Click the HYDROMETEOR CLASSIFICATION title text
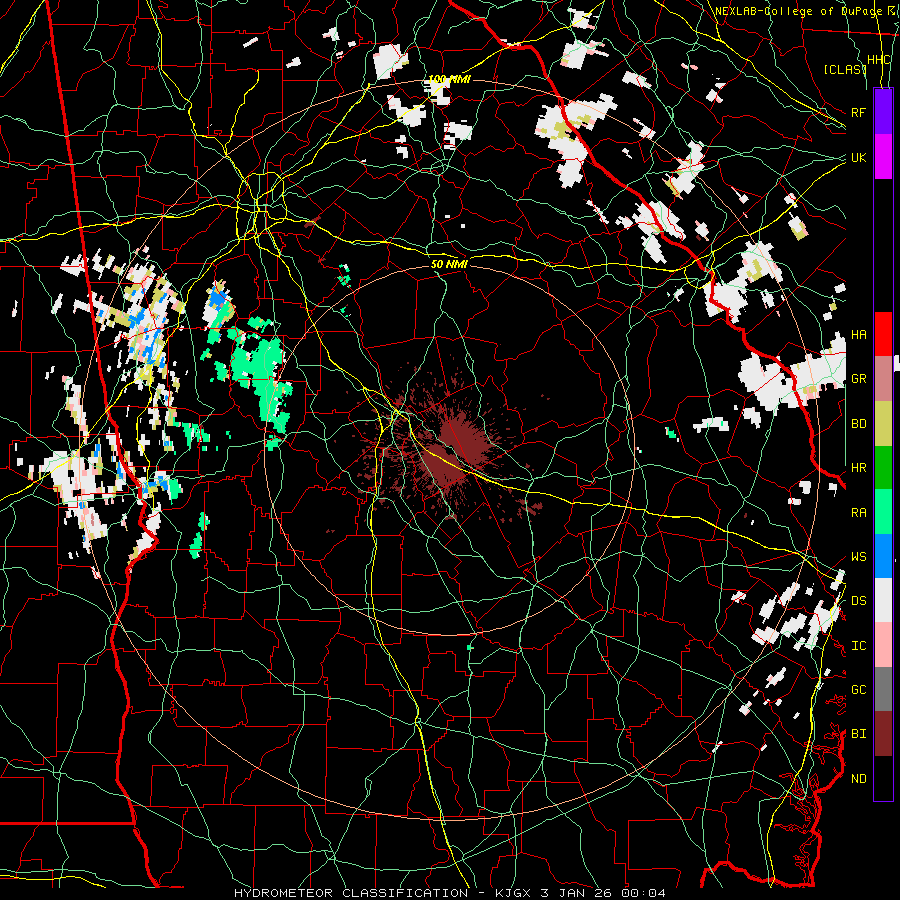900x900 pixels. (350, 893)
